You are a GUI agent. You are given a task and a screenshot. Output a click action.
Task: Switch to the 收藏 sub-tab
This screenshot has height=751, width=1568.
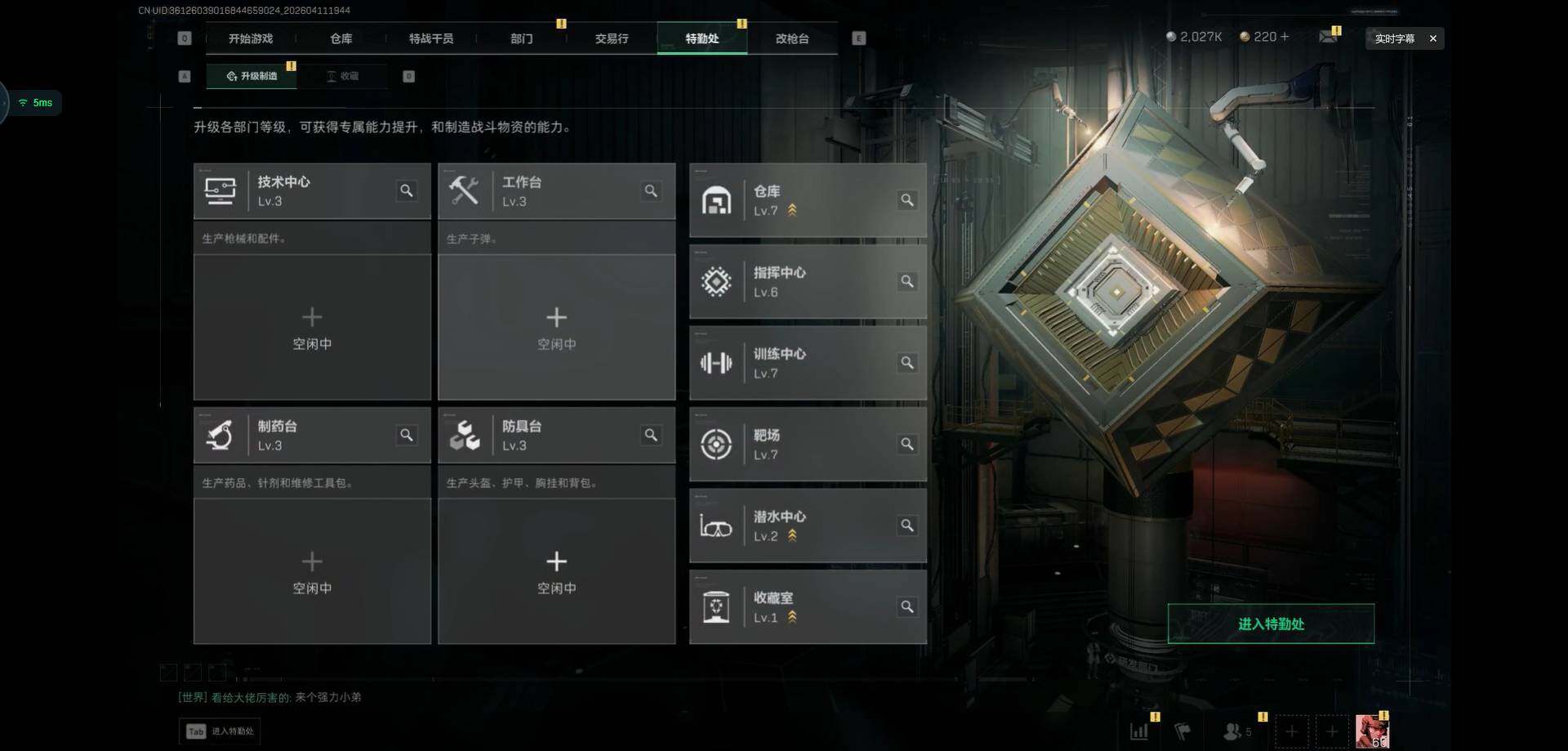coord(343,76)
